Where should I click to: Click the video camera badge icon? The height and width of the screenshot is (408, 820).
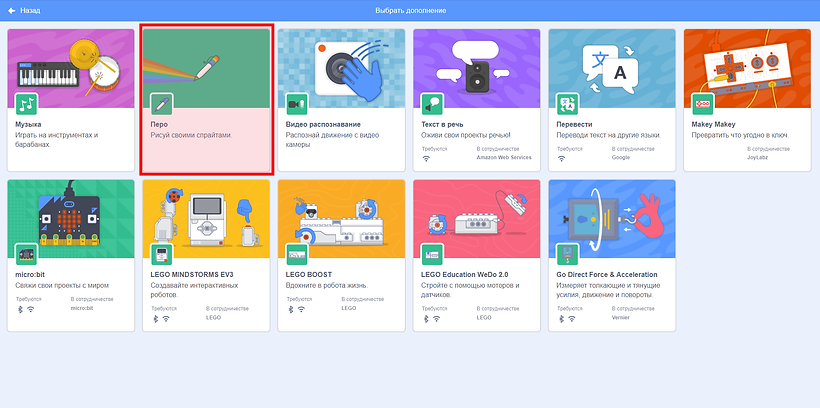(297, 104)
